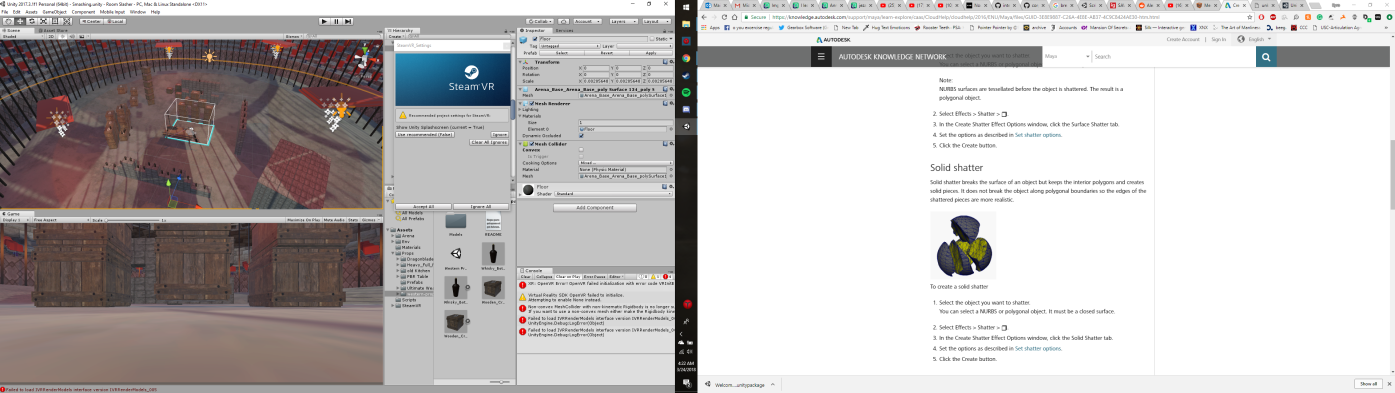This screenshot has height=393, width=1395.
Task: Toggle Mesh Collider enabled checkbox
Action: pos(532,144)
